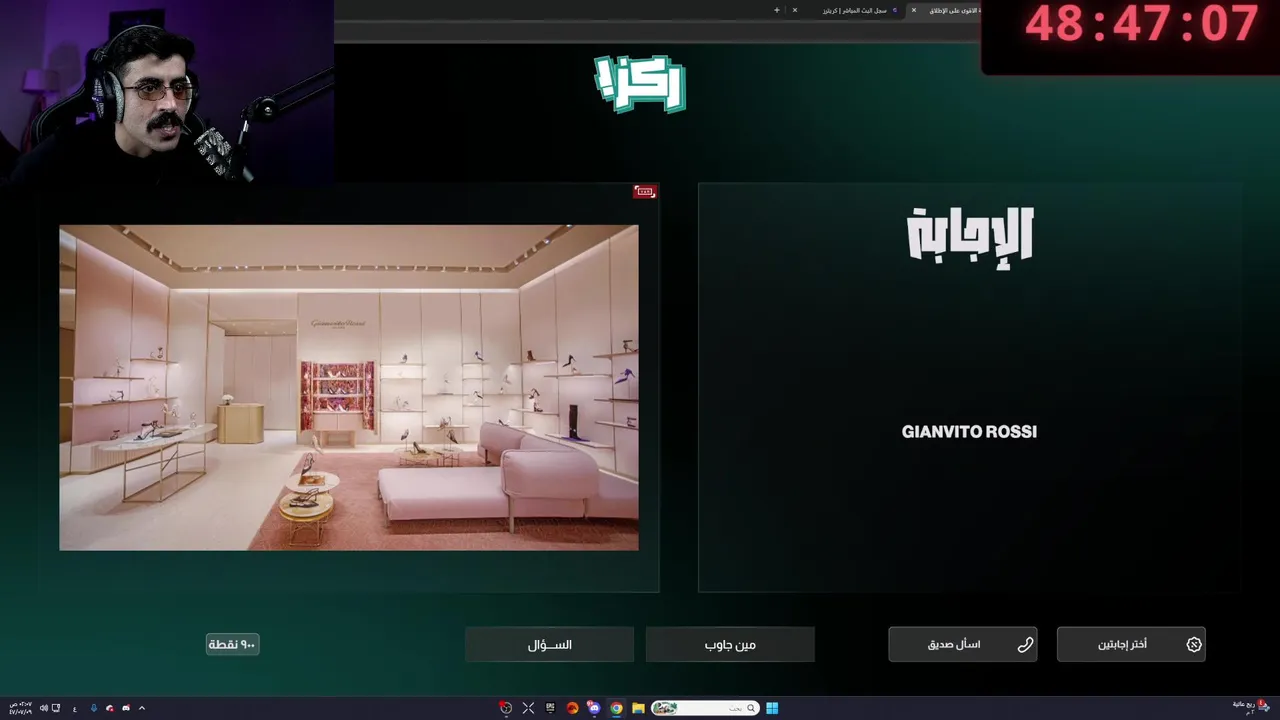
Task: Open a new browser tab
Action: 777,10
